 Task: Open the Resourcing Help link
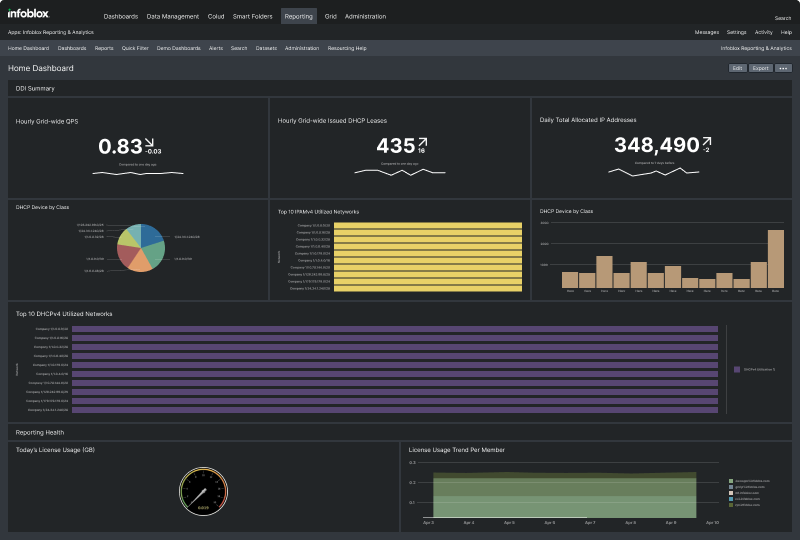point(347,48)
